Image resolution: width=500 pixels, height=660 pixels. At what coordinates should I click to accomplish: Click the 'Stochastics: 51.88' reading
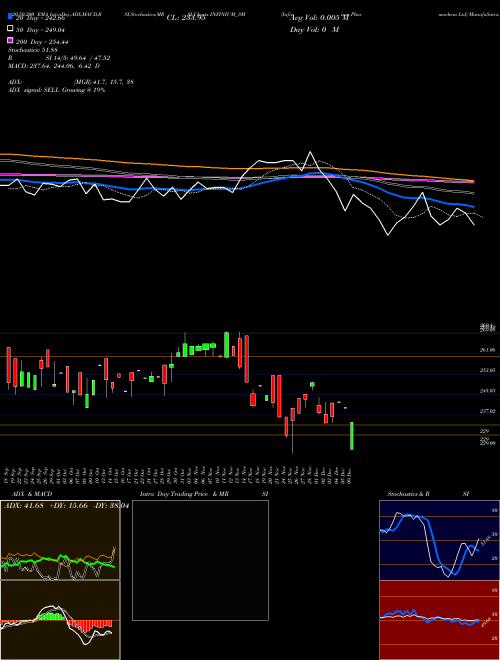(33, 50)
